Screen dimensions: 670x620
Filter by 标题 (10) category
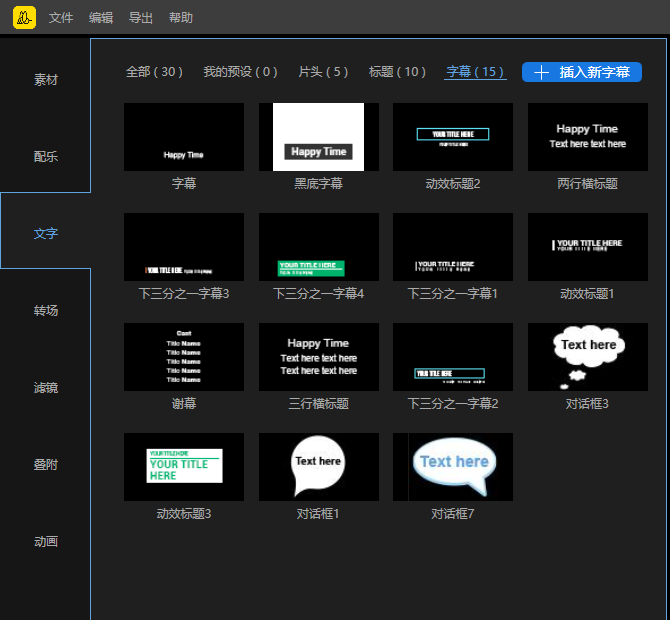pyautogui.click(x=397, y=72)
